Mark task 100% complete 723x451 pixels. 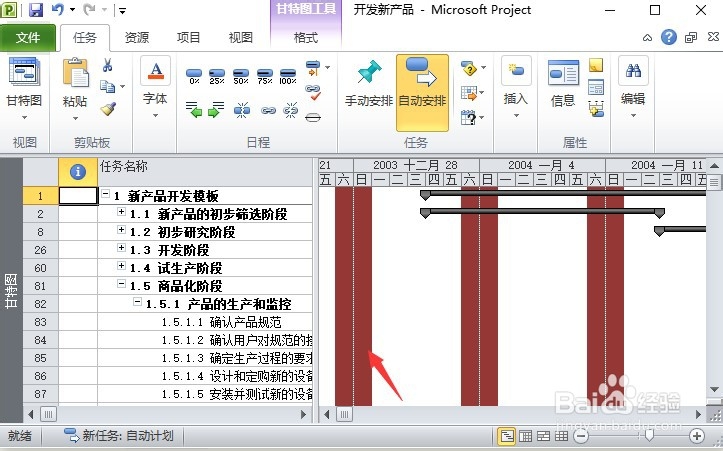pyautogui.click(x=288, y=76)
